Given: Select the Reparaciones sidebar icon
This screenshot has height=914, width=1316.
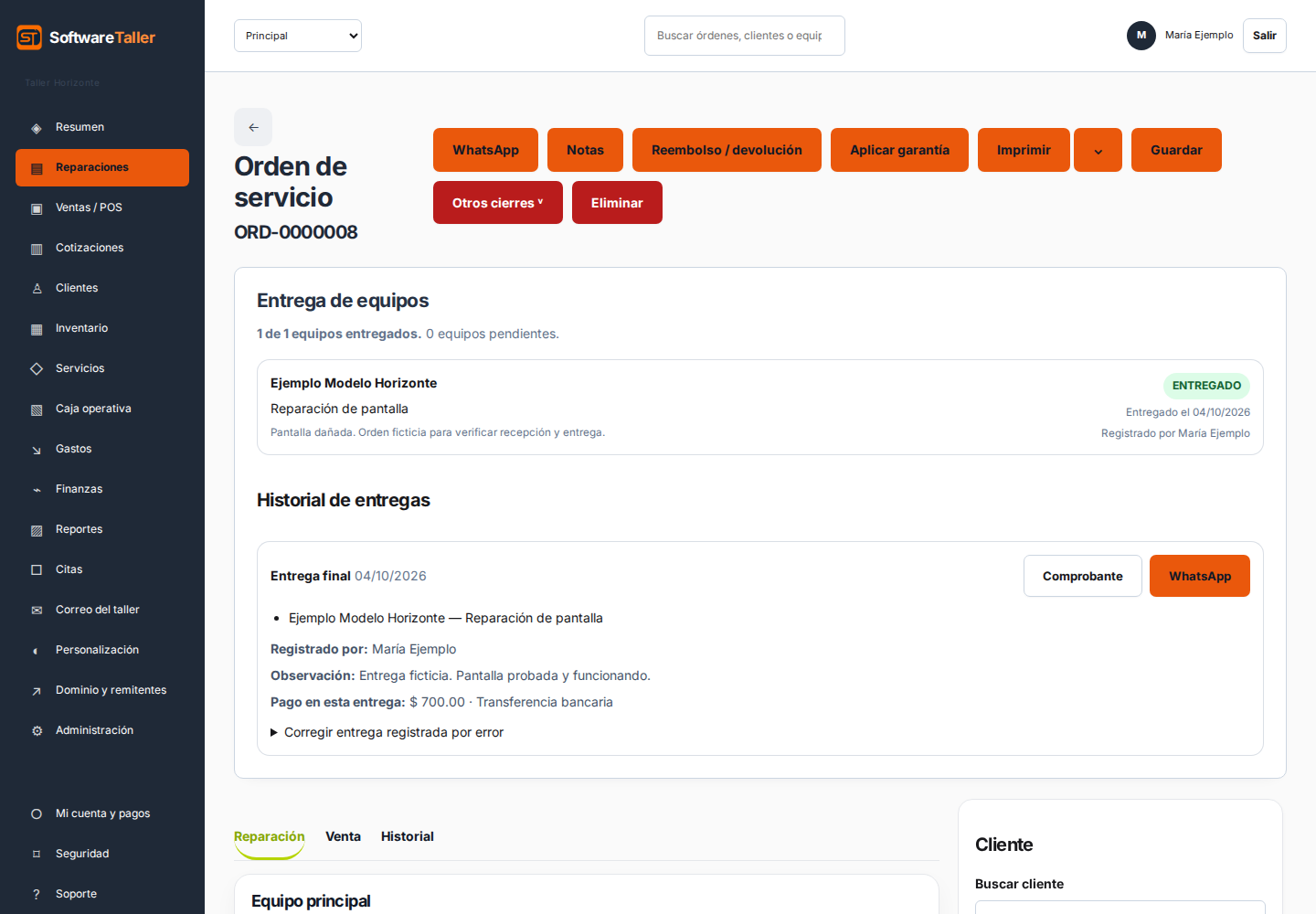Looking at the screenshot, I should 37,168.
